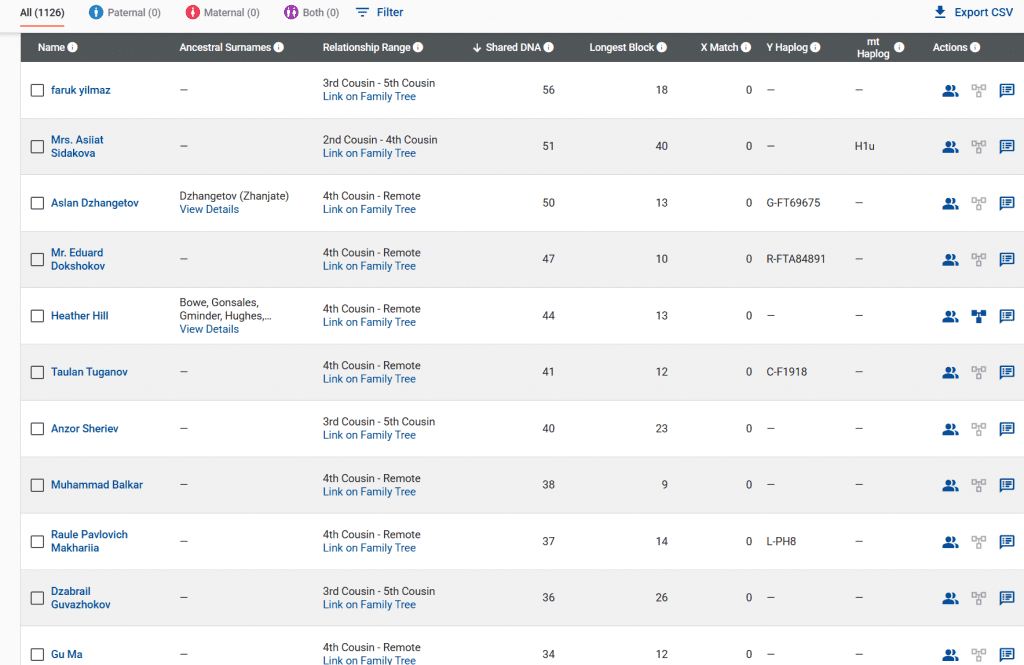Open in-common matches for faruk yilmaz
Image resolution: width=1024 pixels, height=665 pixels.
click(950, 90)
